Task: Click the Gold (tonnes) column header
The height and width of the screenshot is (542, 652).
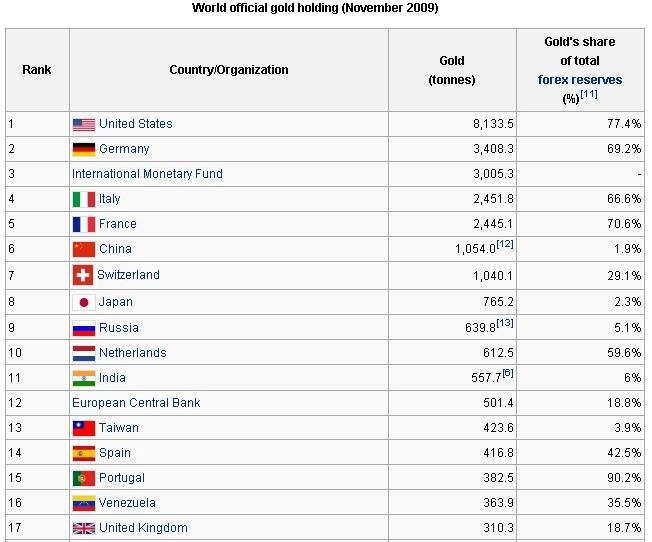Action: pyautogui.click(x=452, y=70)
